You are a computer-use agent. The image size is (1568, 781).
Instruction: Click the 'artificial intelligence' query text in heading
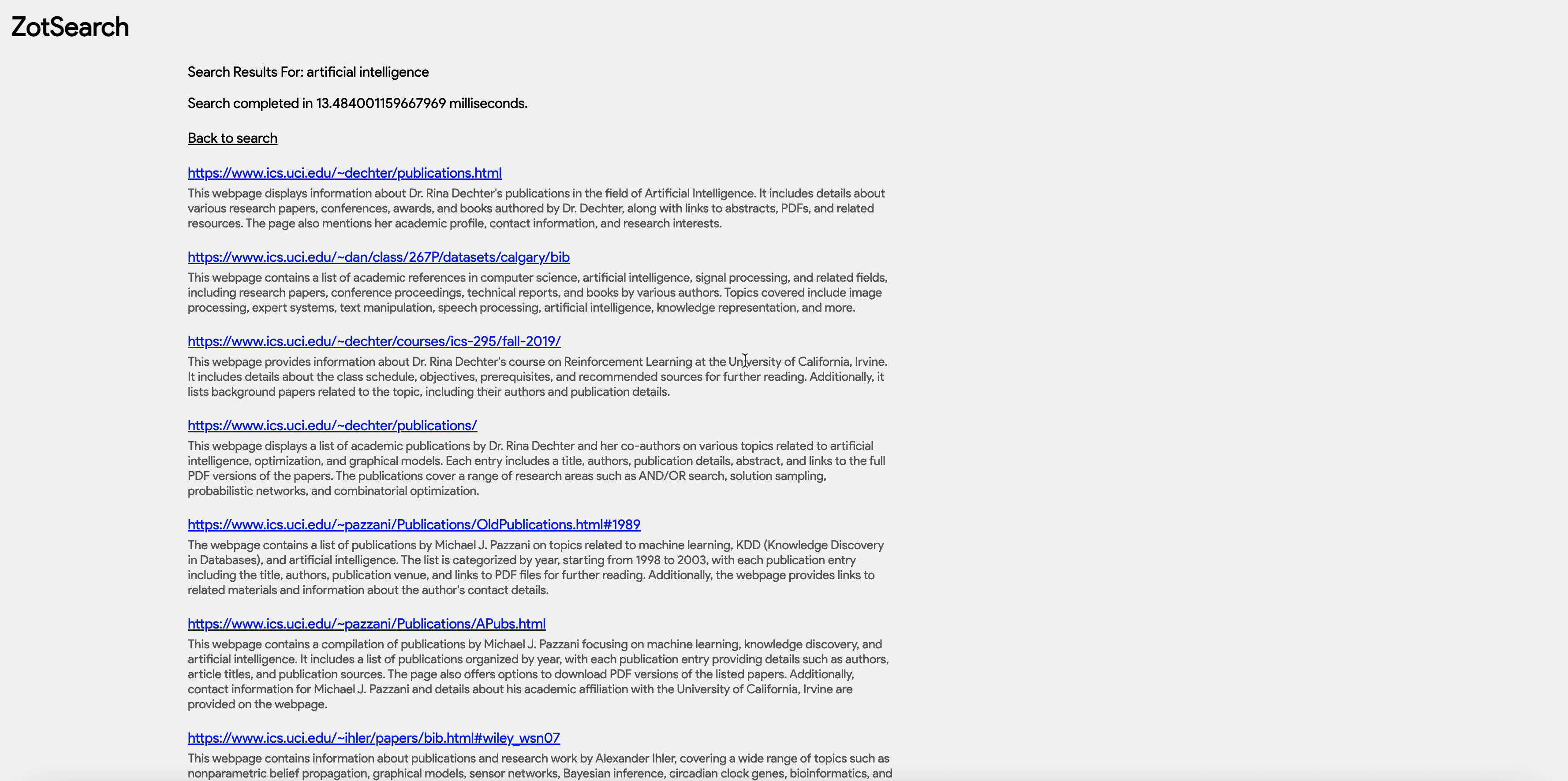pyautogui.click(x=368, y=72)
